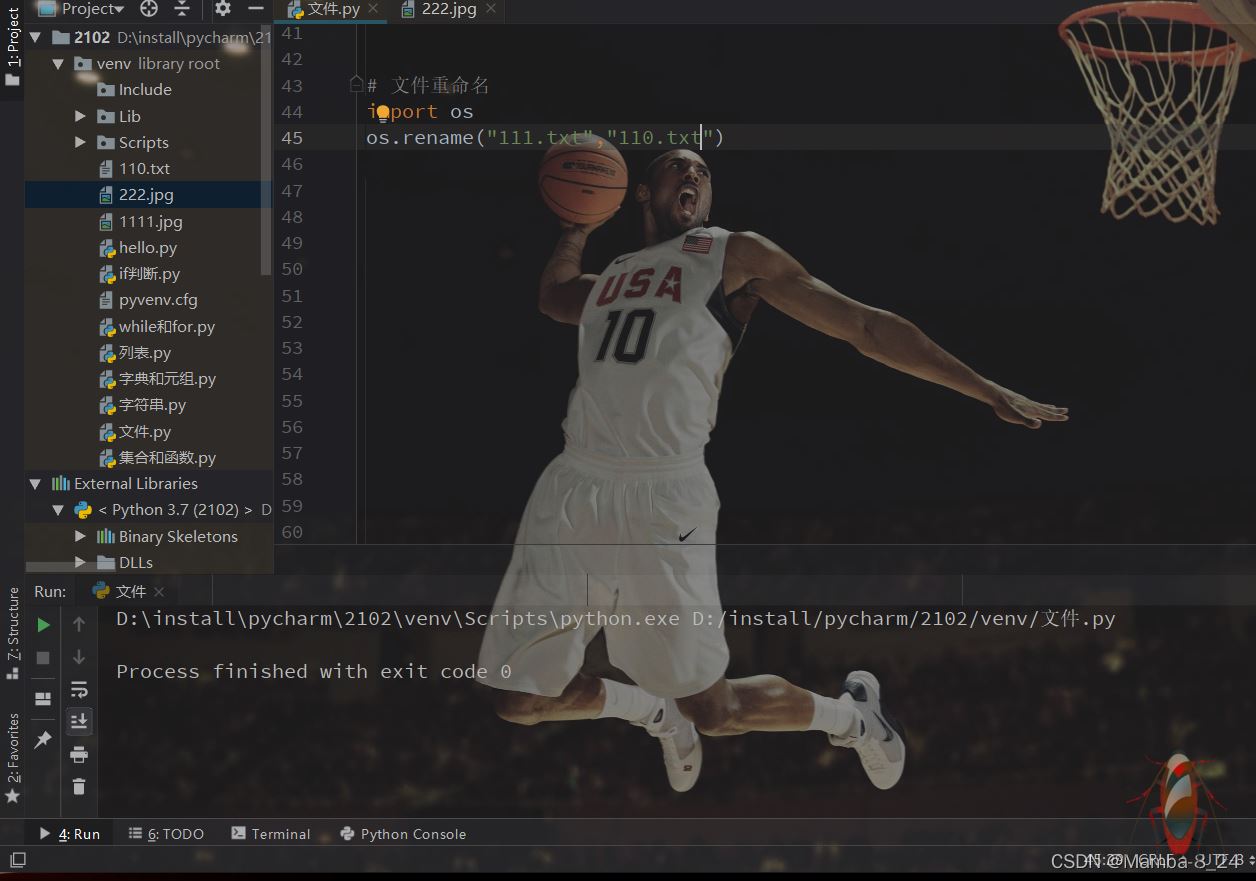Collapse the 2102 project root
This screenshot has width=1256, height=881.
[x=36, y=38]
